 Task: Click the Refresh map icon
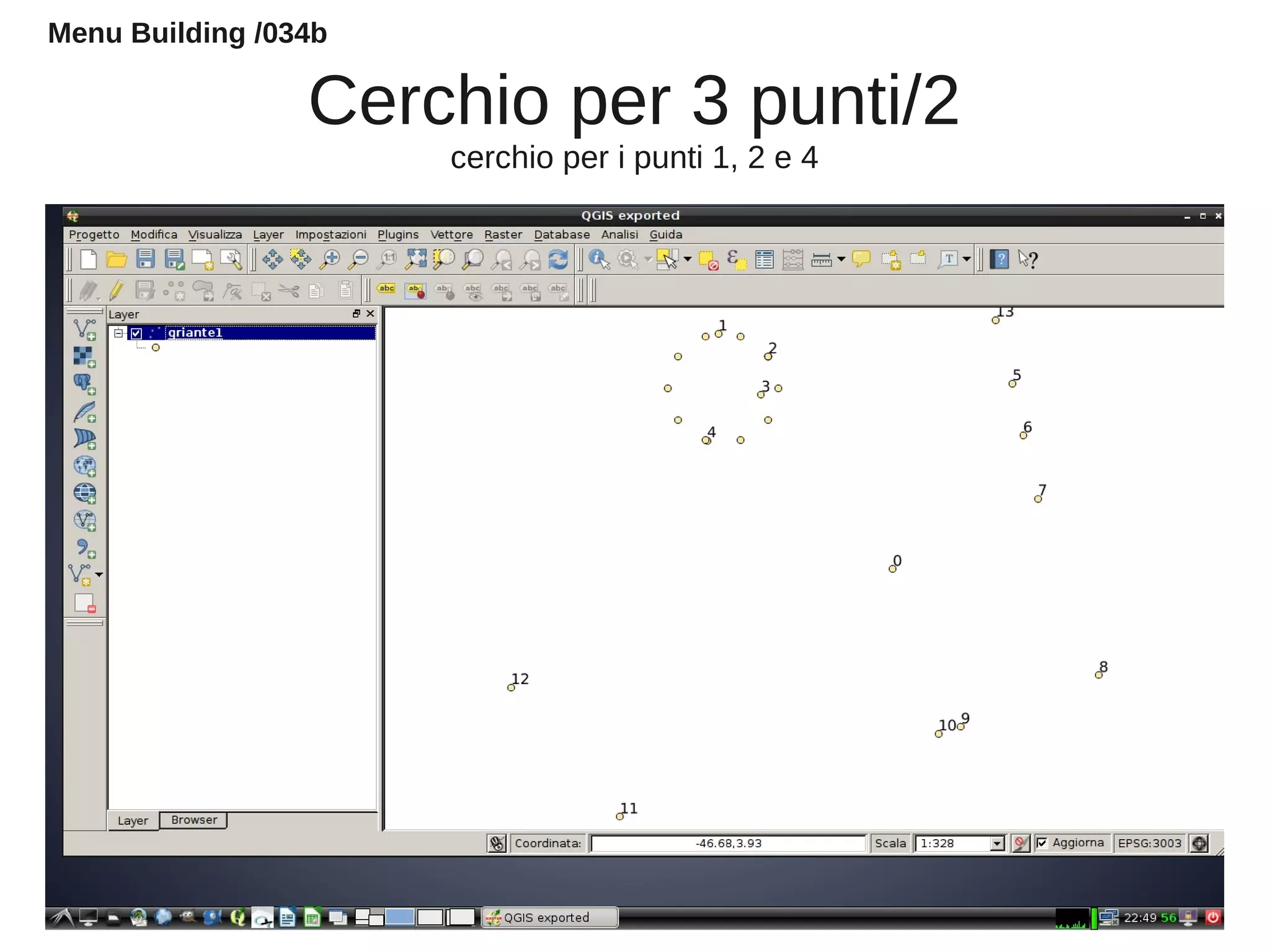coord(558,259)
